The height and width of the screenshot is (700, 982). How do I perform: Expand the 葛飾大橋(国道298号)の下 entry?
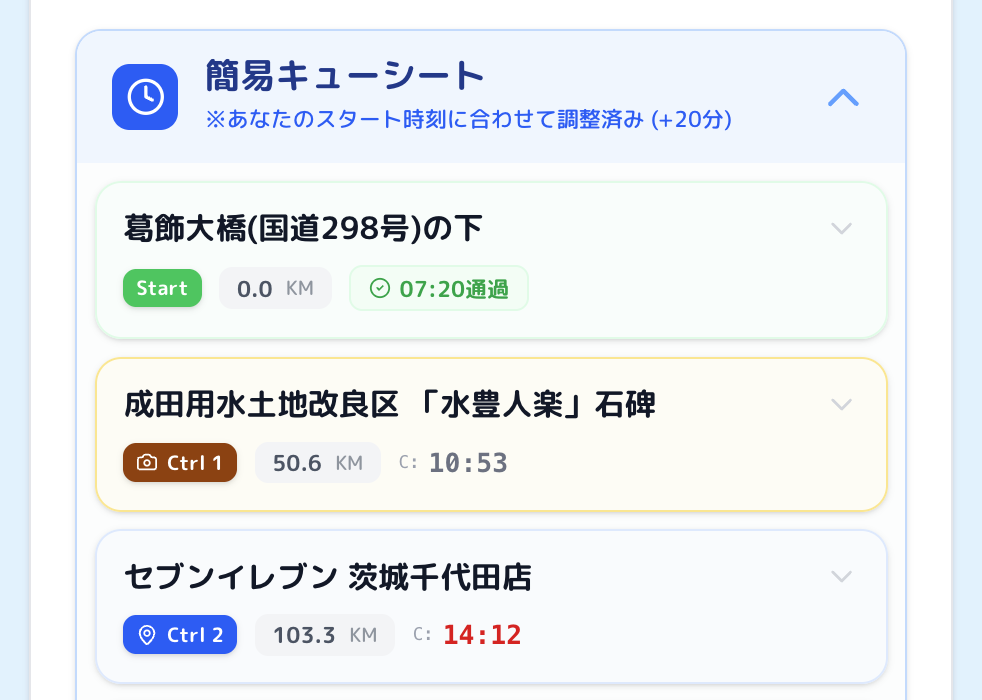click(842, 229)
